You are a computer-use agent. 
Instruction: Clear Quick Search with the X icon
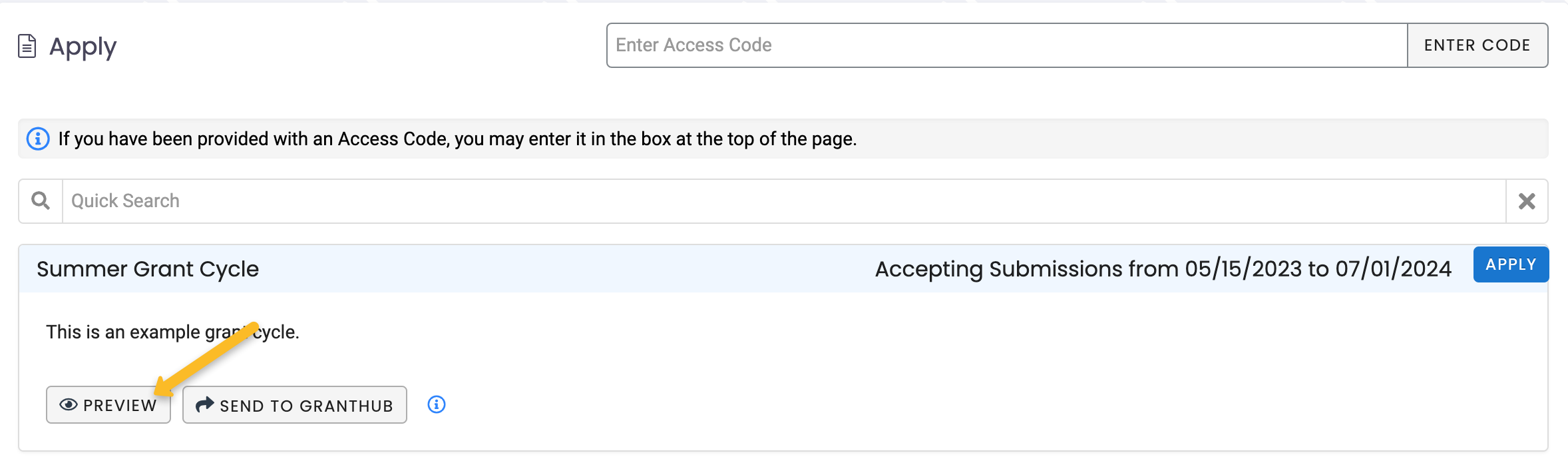[1527, 201]
